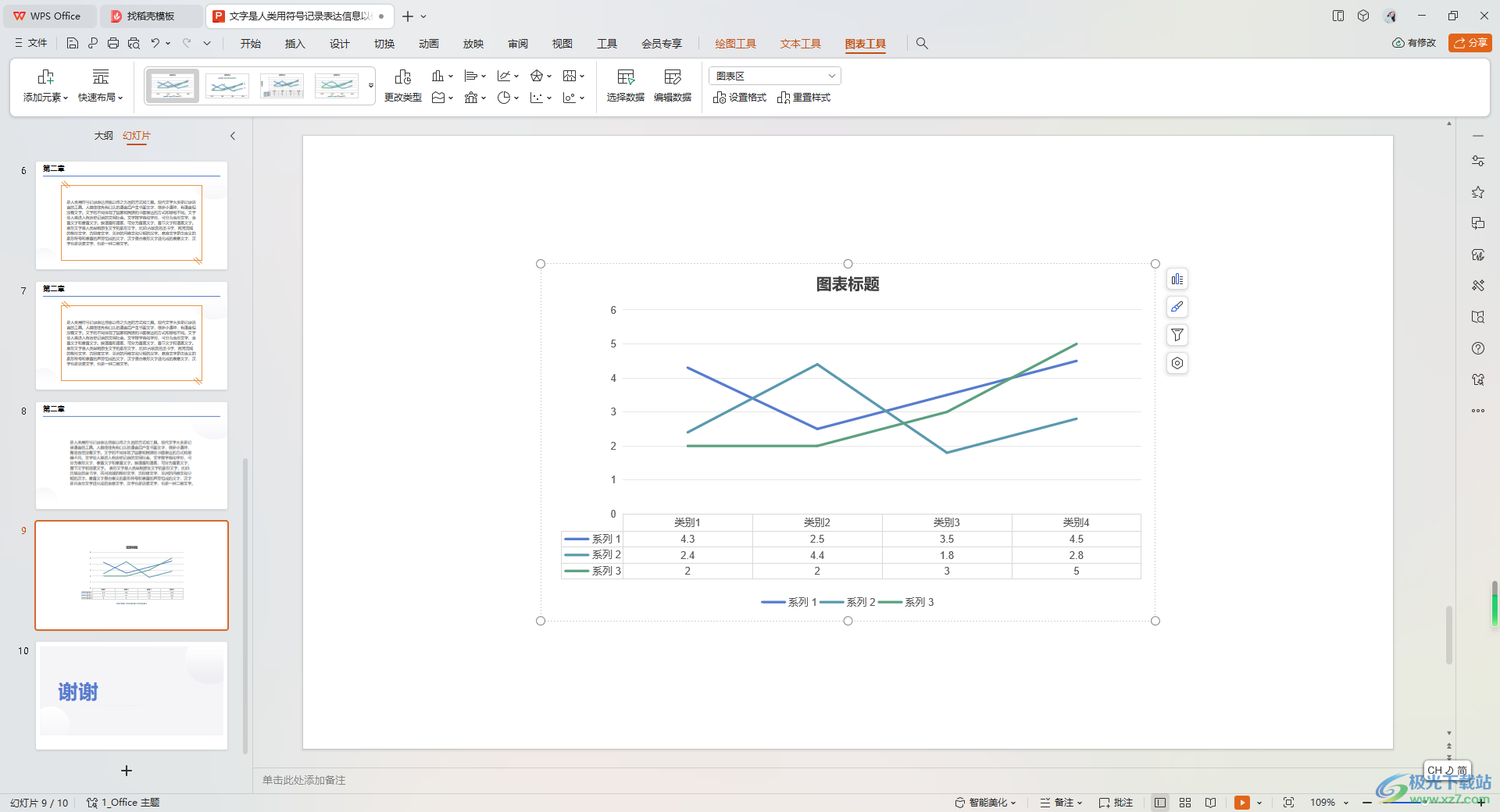Open the File (文件) menu
Image resolution: width=1500 pixels, height=812 pixels.
pos(31,44)
